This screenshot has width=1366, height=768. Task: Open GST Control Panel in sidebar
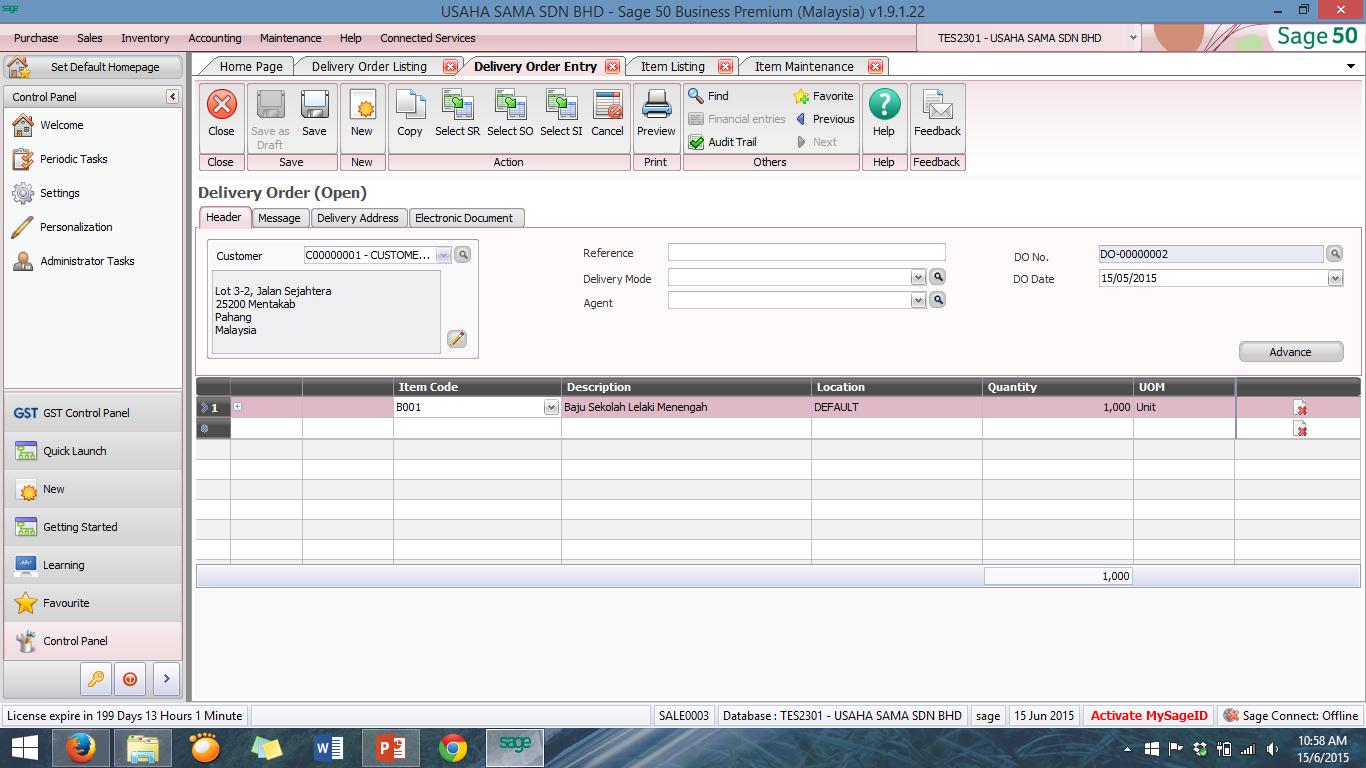coord(93,413)
